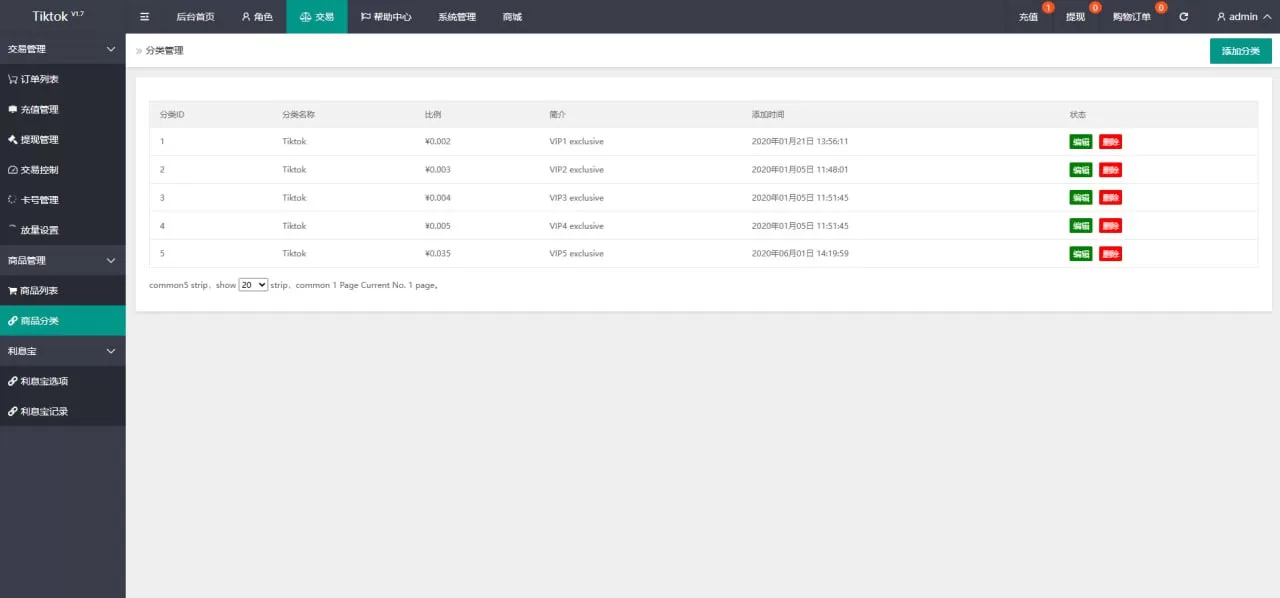Image resolution: width=1280 pixels, height=598 pixels.
Task: Click the hamburger menu collapse icon
Action: 144,17
